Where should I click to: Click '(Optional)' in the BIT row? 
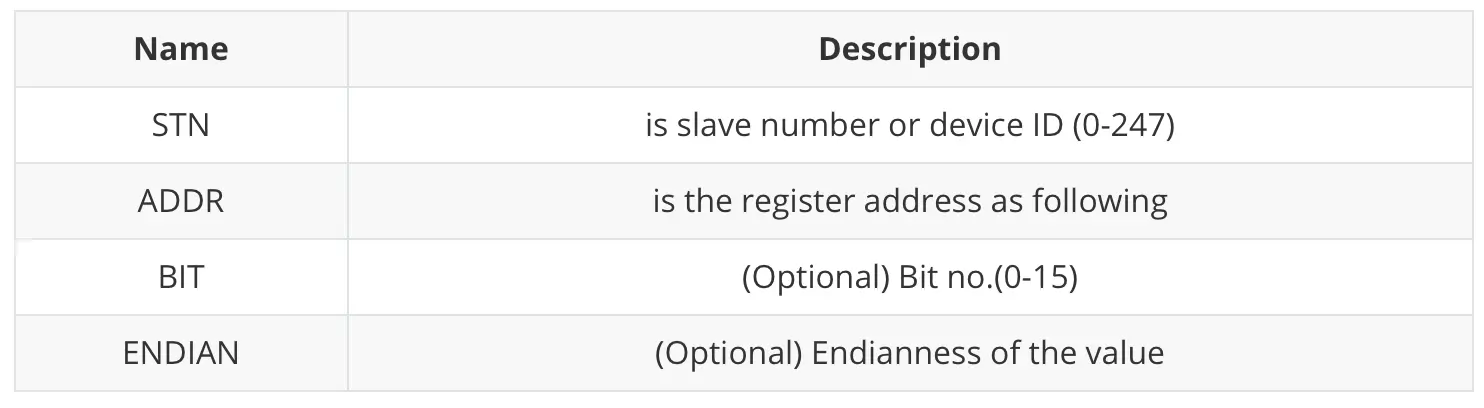tap(810, 277)
